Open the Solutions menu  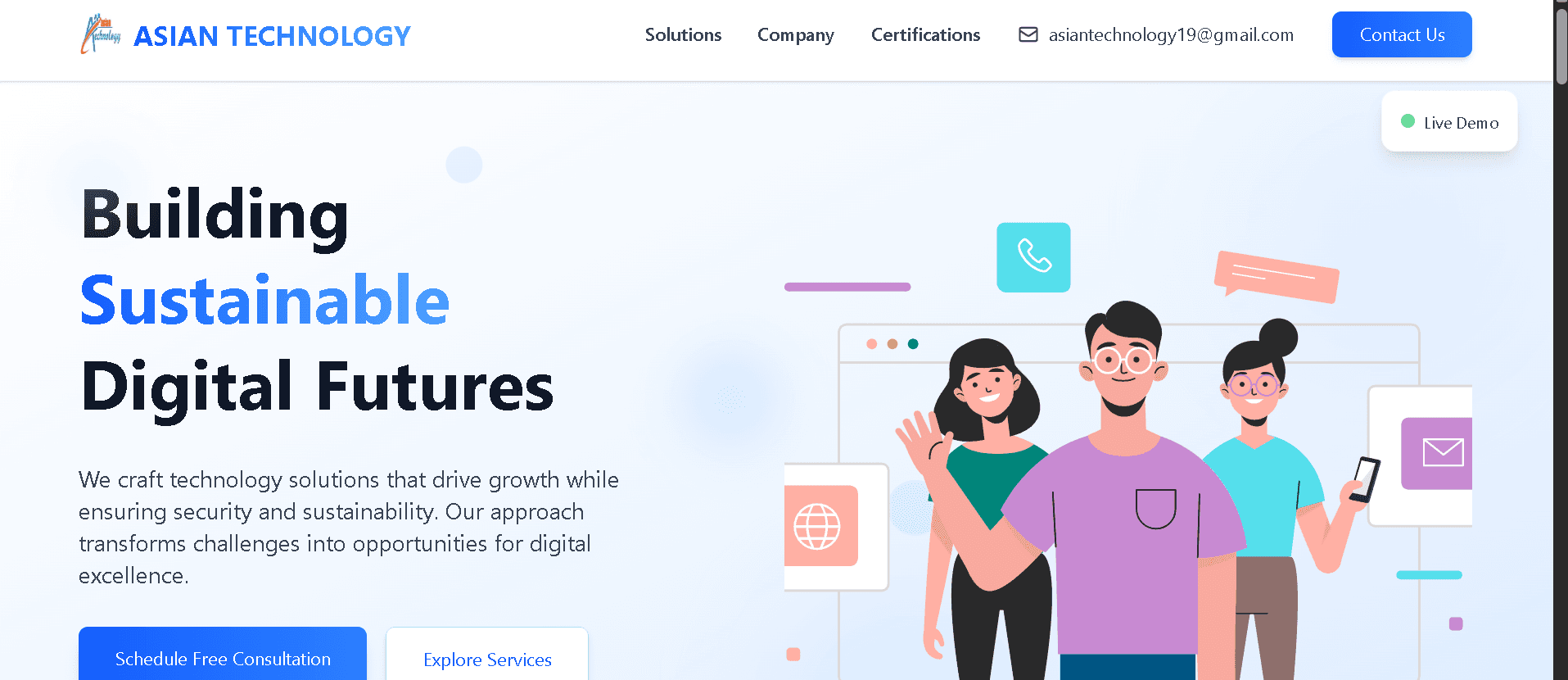[x=683, y=34]
